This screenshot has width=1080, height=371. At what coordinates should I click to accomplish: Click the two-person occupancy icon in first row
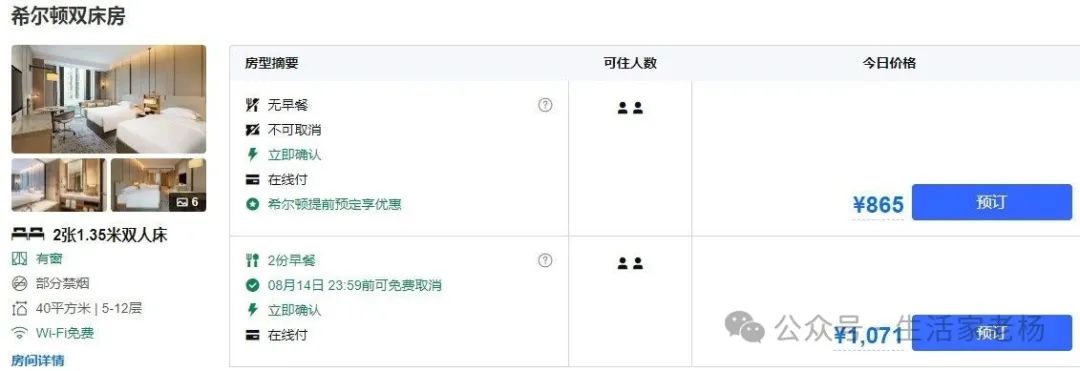[630, 107]
